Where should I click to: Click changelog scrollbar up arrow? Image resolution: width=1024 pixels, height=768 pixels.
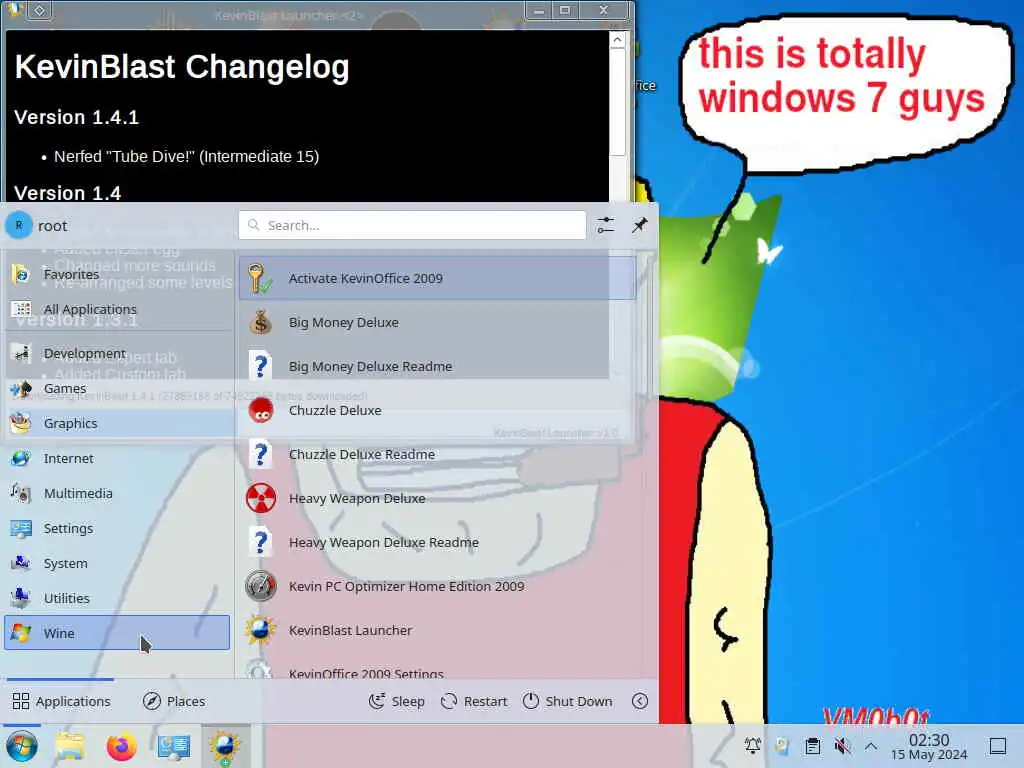pyautogui.click(x=617, y=40)
